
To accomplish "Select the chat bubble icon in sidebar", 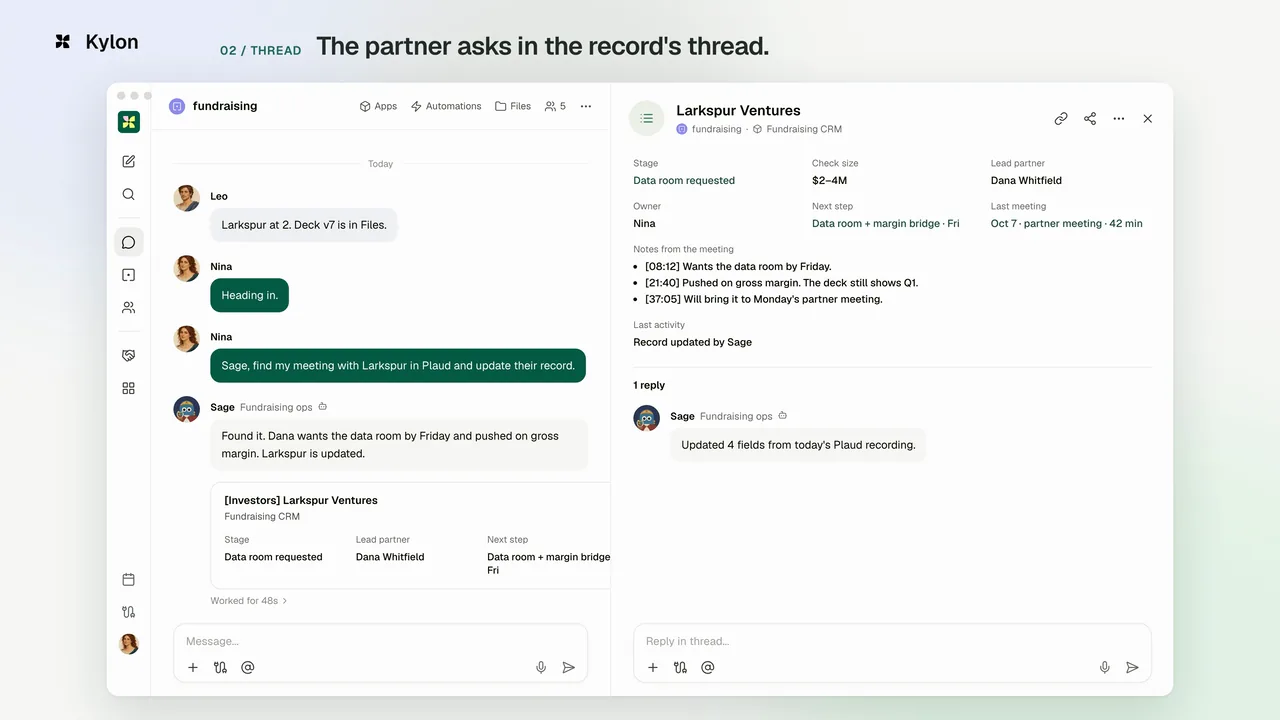I will pos(128,242).
